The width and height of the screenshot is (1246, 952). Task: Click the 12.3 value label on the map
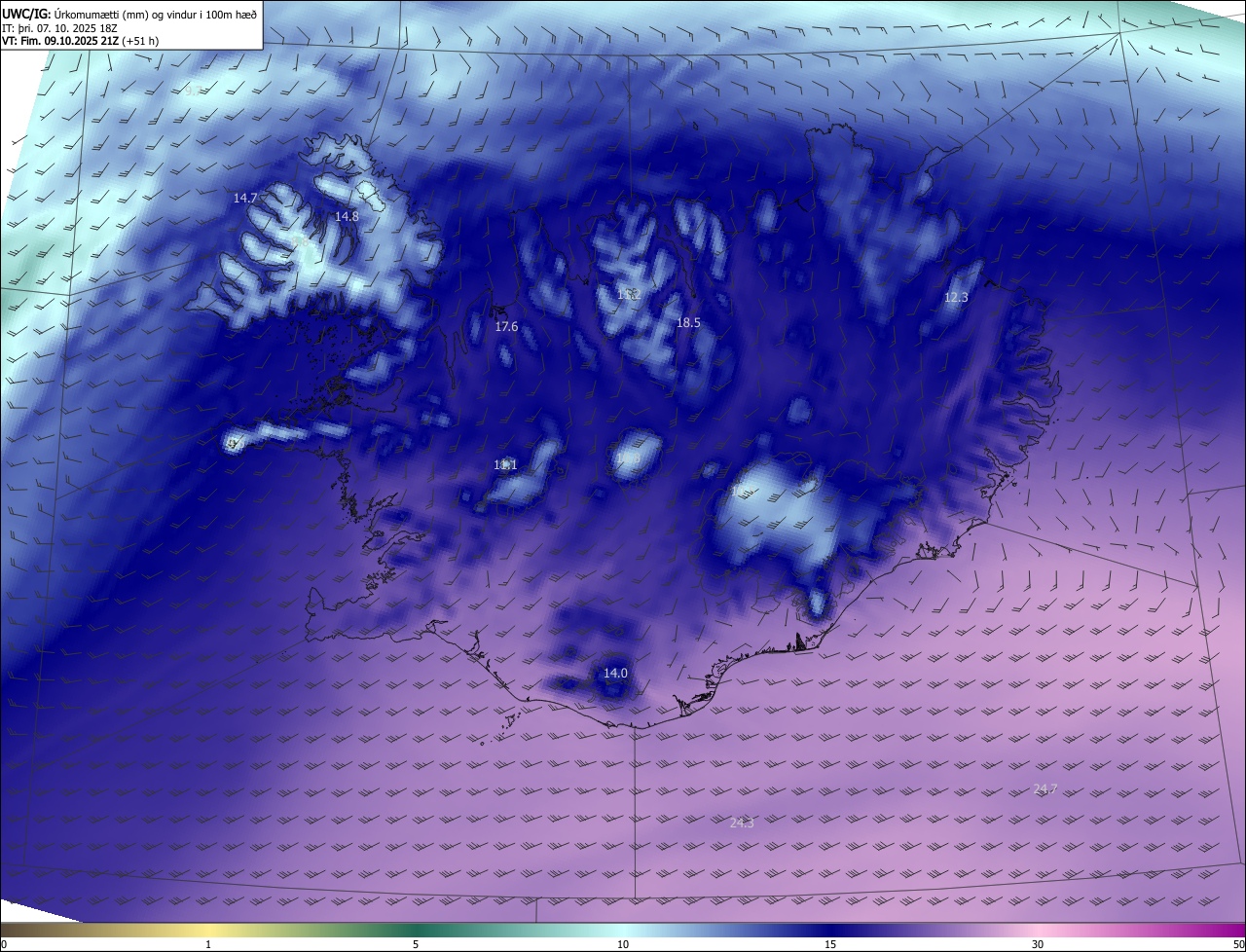pyautogui.click(x=956, y=297)
